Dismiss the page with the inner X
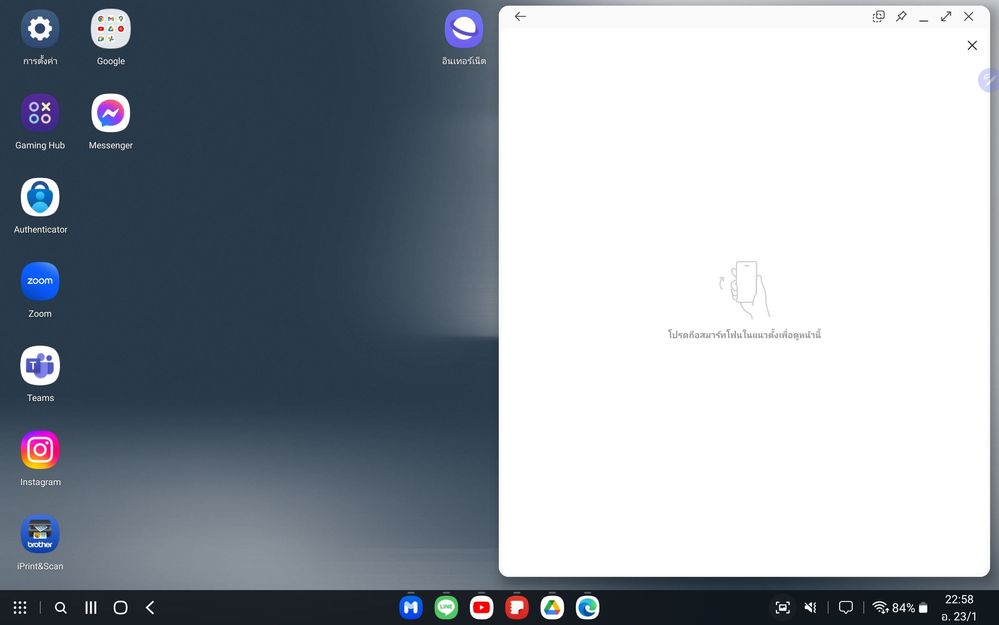The height and width of the screenshot is (625, 999). [972, 45]
